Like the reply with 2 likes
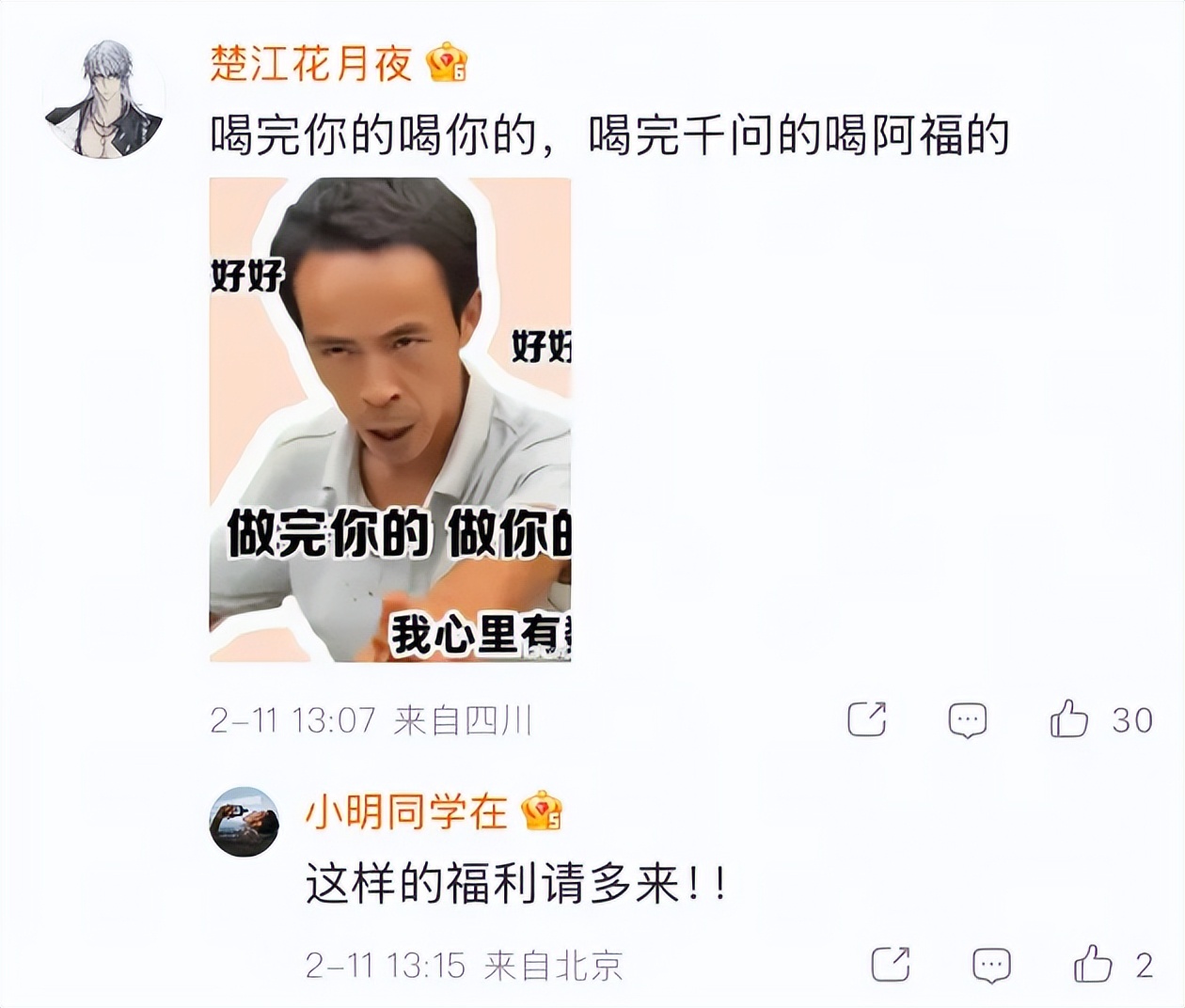 tap(1093, 964)
